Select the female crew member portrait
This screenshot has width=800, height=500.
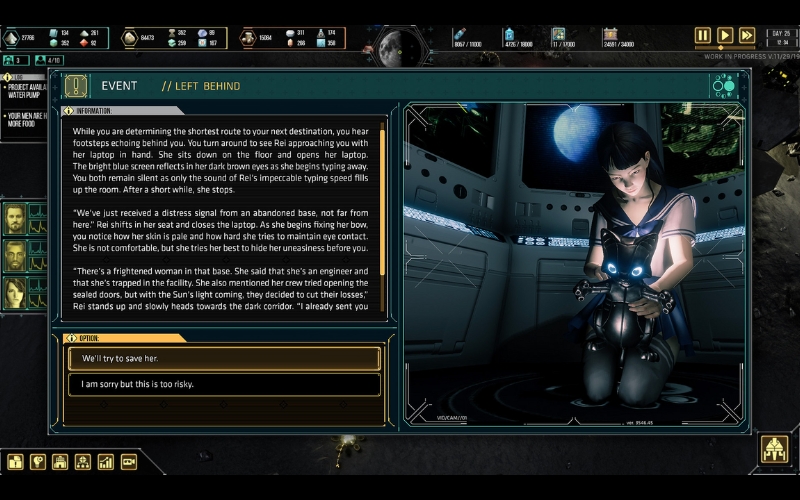(x=15, y=292)
